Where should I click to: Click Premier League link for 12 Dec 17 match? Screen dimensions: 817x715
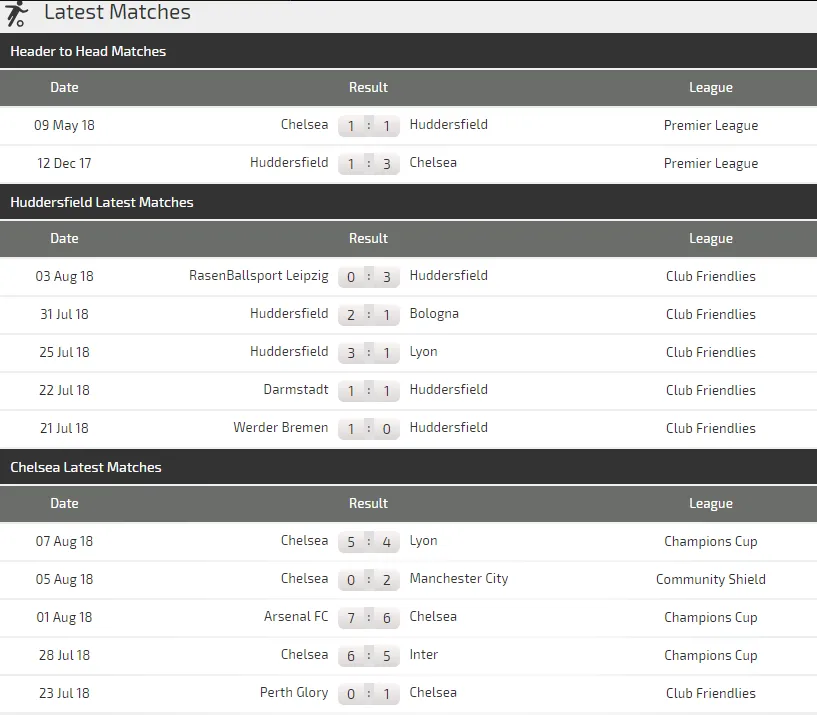[710, 164]
